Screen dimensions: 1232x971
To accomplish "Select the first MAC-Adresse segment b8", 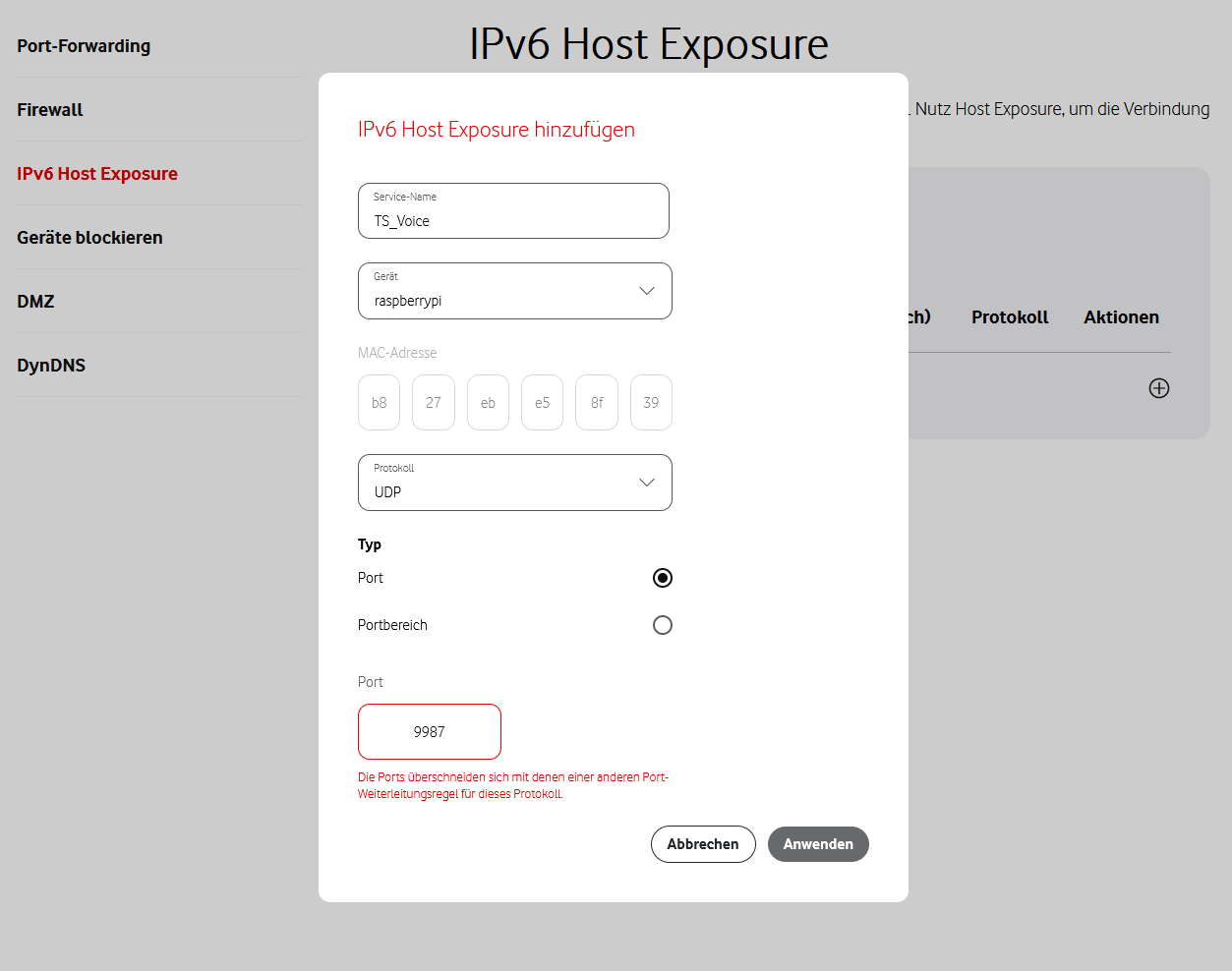I will click(379, 402).
